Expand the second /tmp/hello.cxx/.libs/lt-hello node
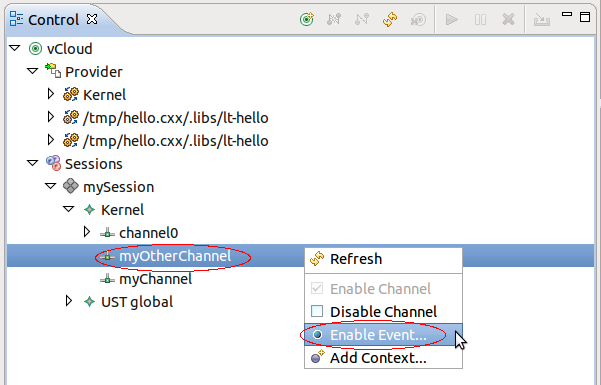601x385 pixels. (x=51, y=140)
